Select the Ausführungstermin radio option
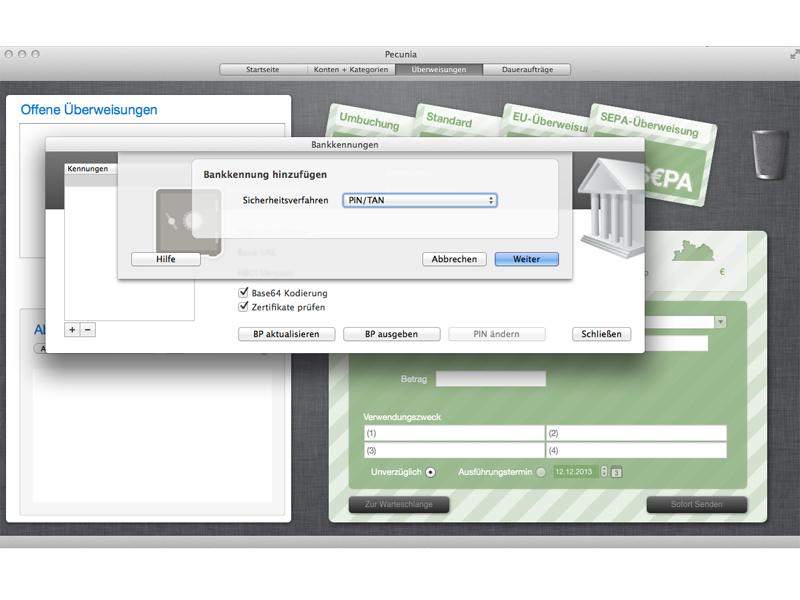Viewport: 800px width, 600px height. (x=540, y=472)
